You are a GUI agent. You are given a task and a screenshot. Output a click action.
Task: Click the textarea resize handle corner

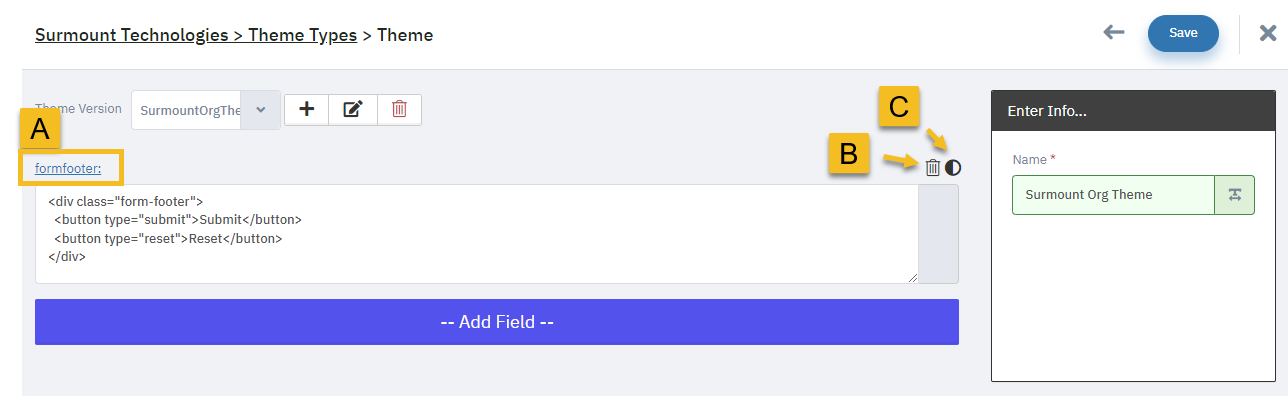click(913, 278)
